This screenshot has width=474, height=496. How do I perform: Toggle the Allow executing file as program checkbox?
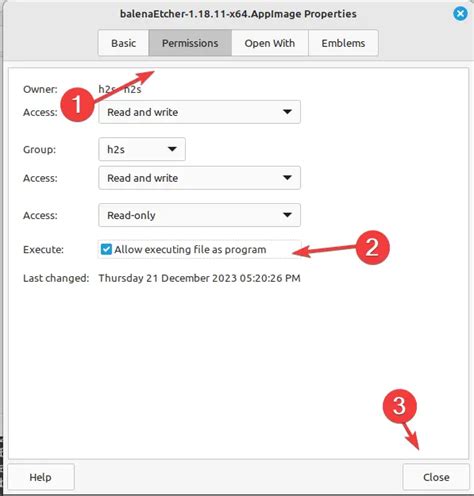(106, 249)
